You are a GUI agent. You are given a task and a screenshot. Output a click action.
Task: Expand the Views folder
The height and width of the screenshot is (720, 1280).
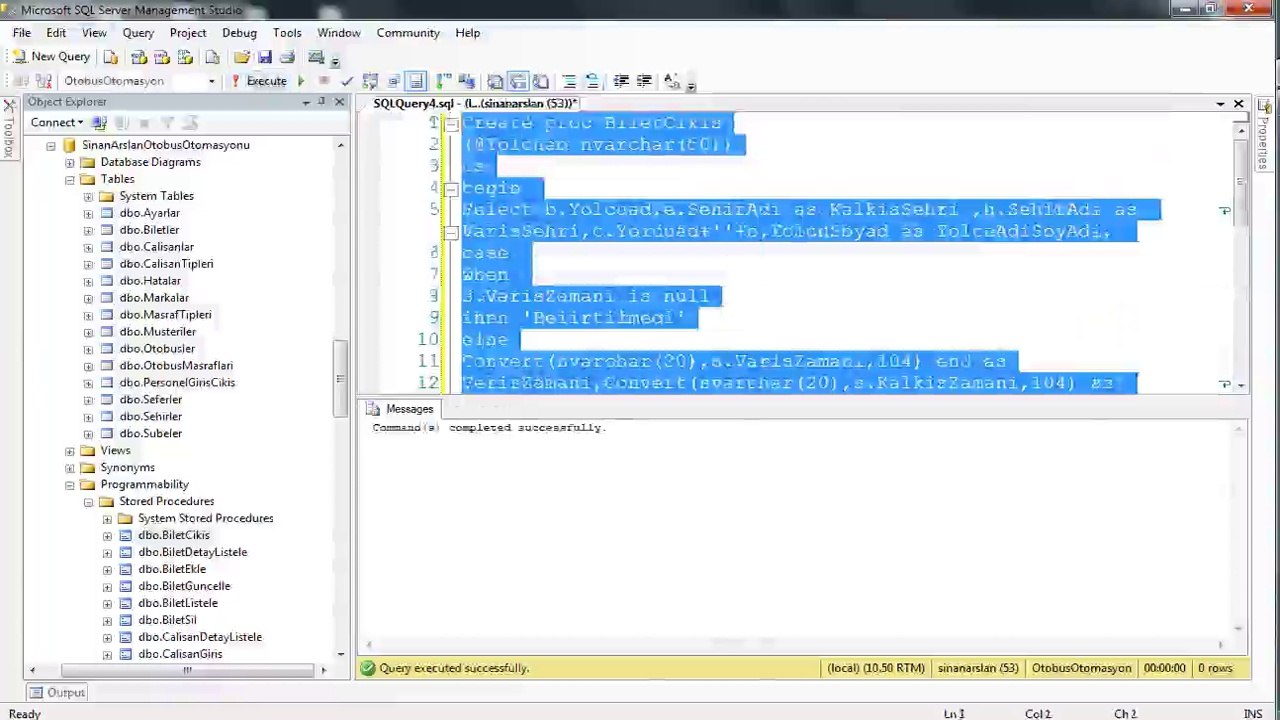(70, 451)
